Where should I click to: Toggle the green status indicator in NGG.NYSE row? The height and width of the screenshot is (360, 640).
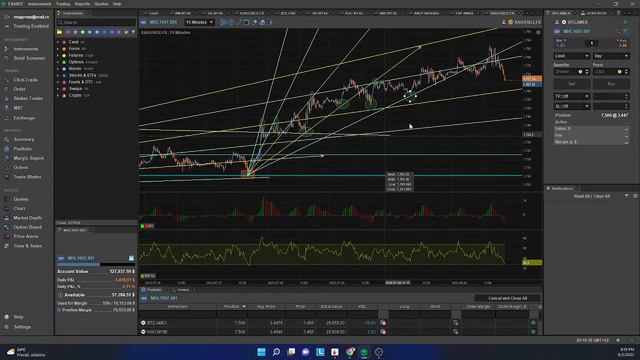(x=533, y=332)
